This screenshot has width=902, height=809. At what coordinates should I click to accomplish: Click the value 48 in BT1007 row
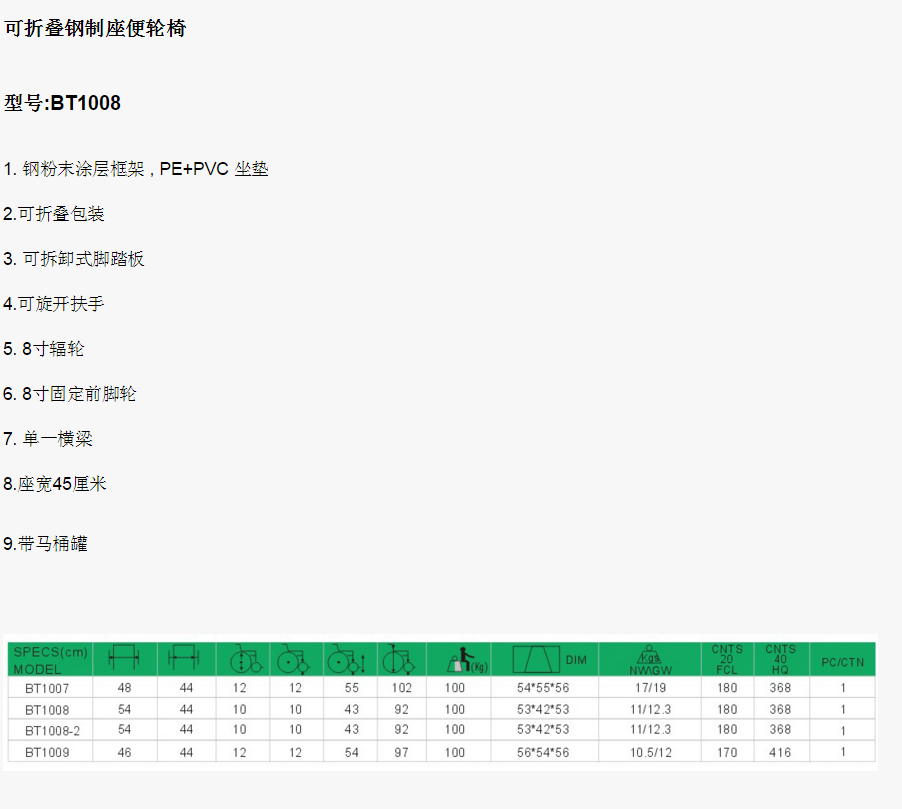pyautogui.click(x=124, y=688)
